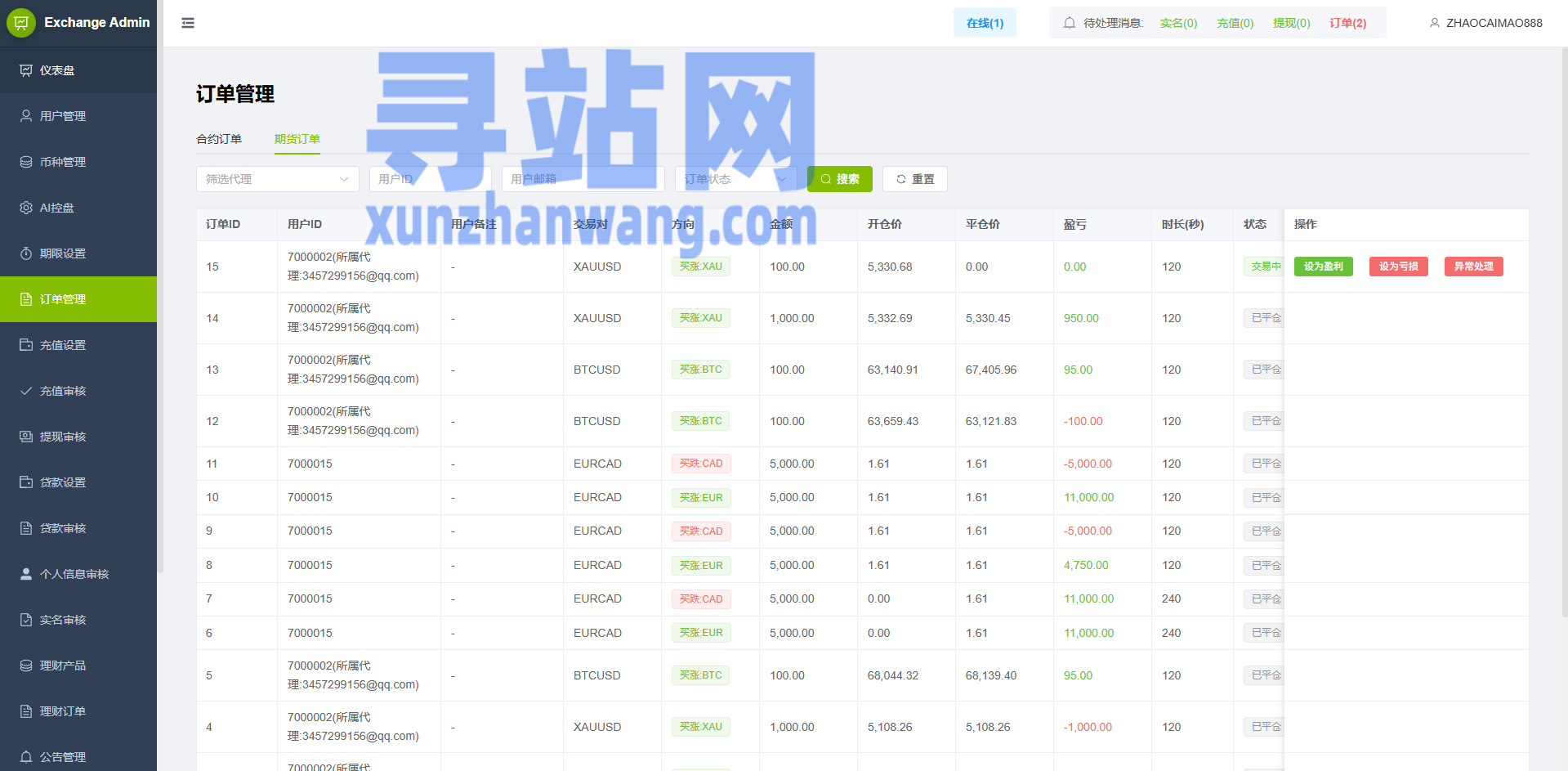The width and height of the screenshot is (1568, 771).
Task: Open the 订单(2) pending orders link
Action: 1347,23
